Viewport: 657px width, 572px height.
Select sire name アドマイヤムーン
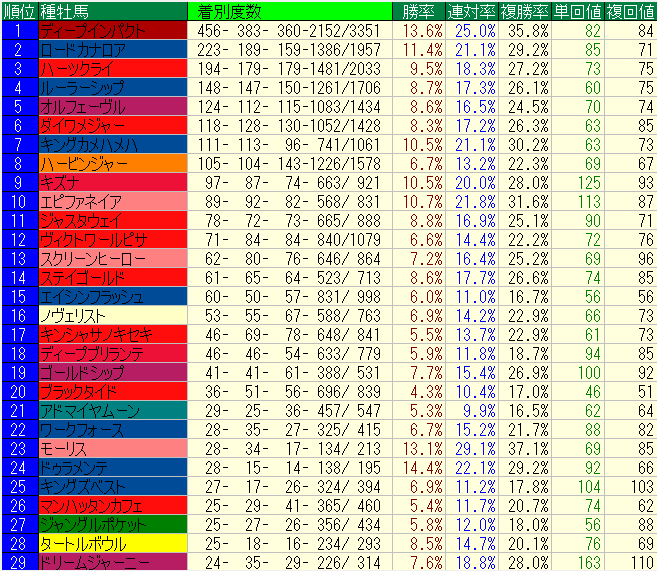pyautogui.click(x=113, y=410)
